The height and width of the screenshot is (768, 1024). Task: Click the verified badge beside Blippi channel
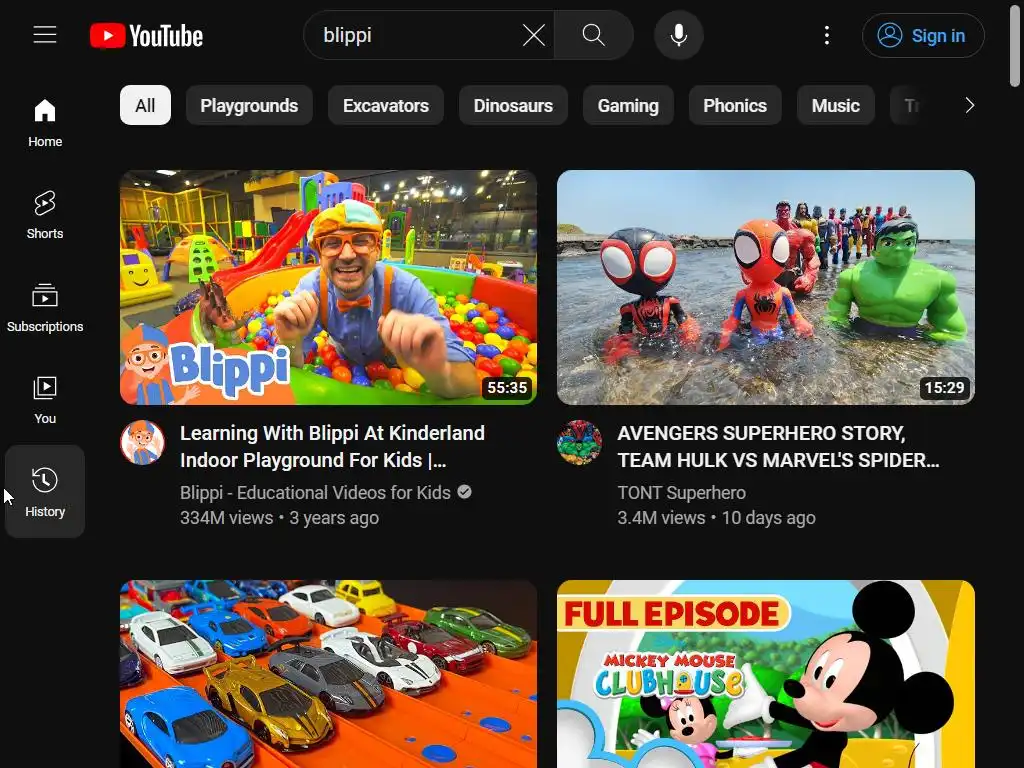(x=464, y=492)
